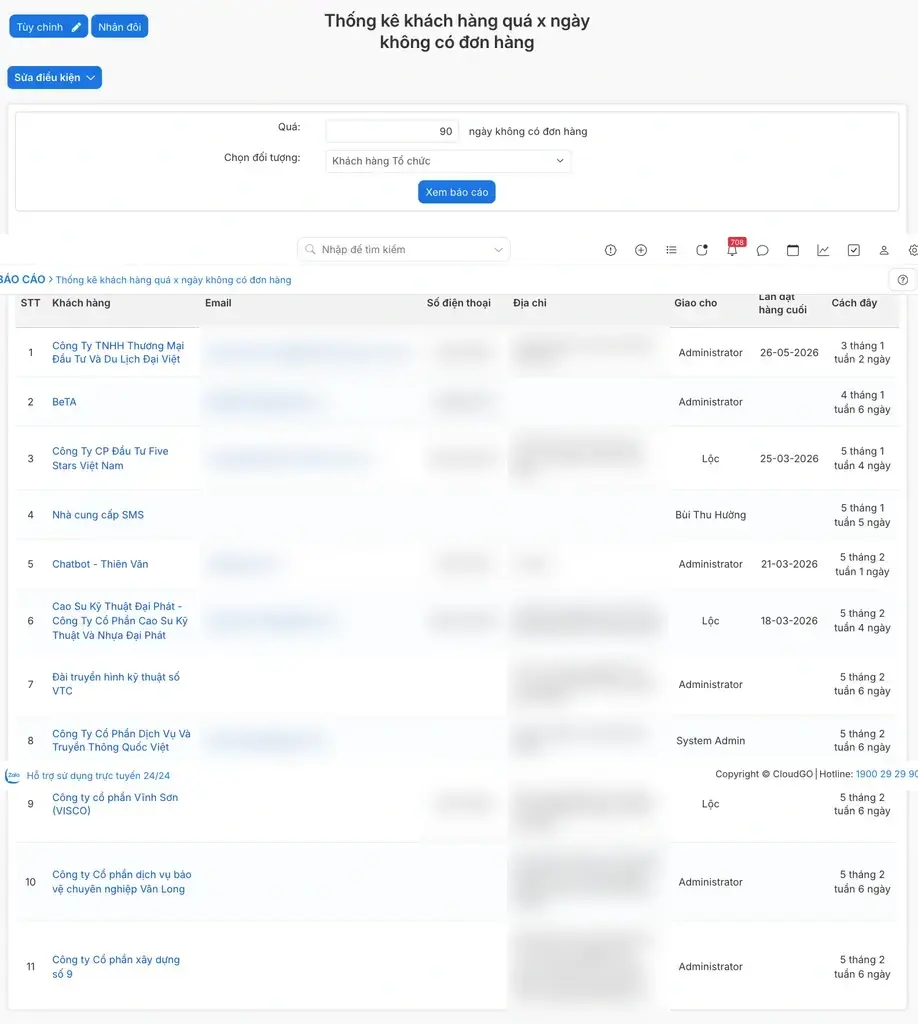Expand the search box chevron

click(498, 249)
